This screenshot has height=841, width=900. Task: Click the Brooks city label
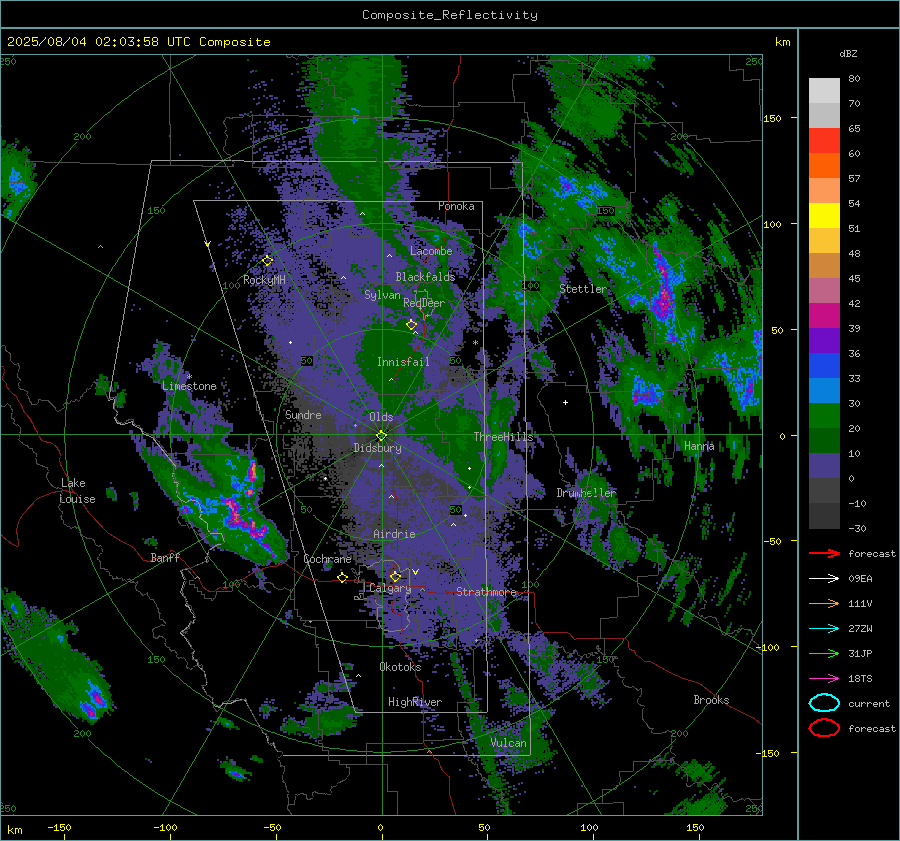click(711, 700)
